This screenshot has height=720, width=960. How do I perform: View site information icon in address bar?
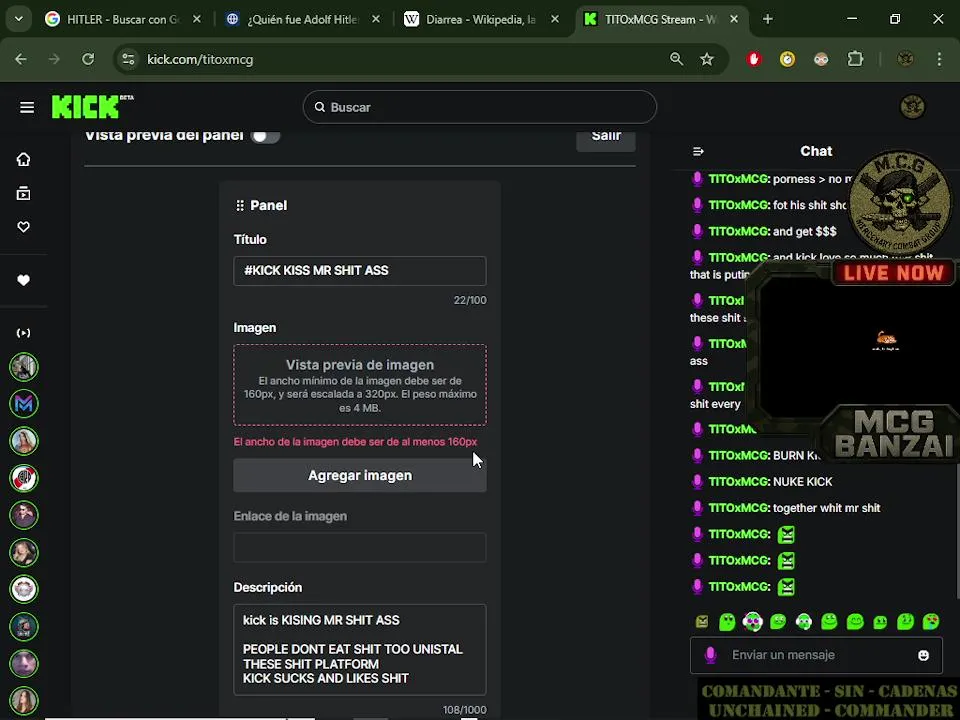pos(129,59)
